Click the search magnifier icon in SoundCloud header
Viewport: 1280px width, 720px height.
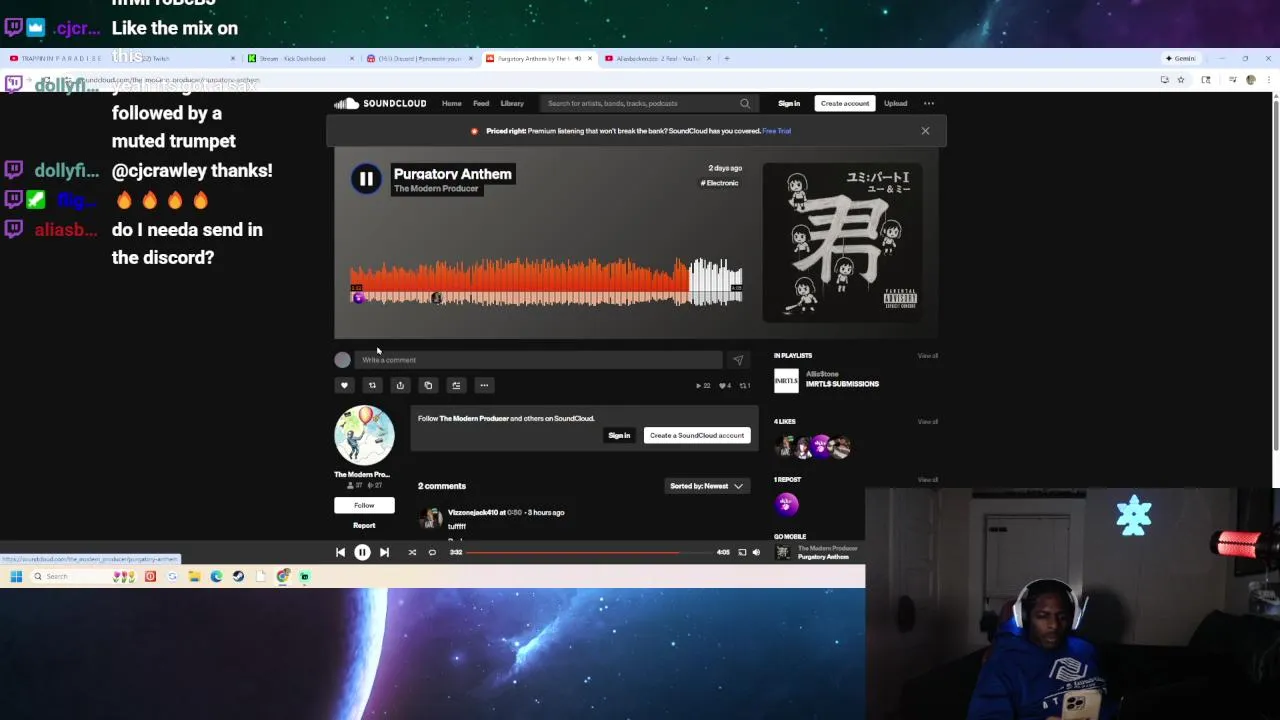coord(744,103)
